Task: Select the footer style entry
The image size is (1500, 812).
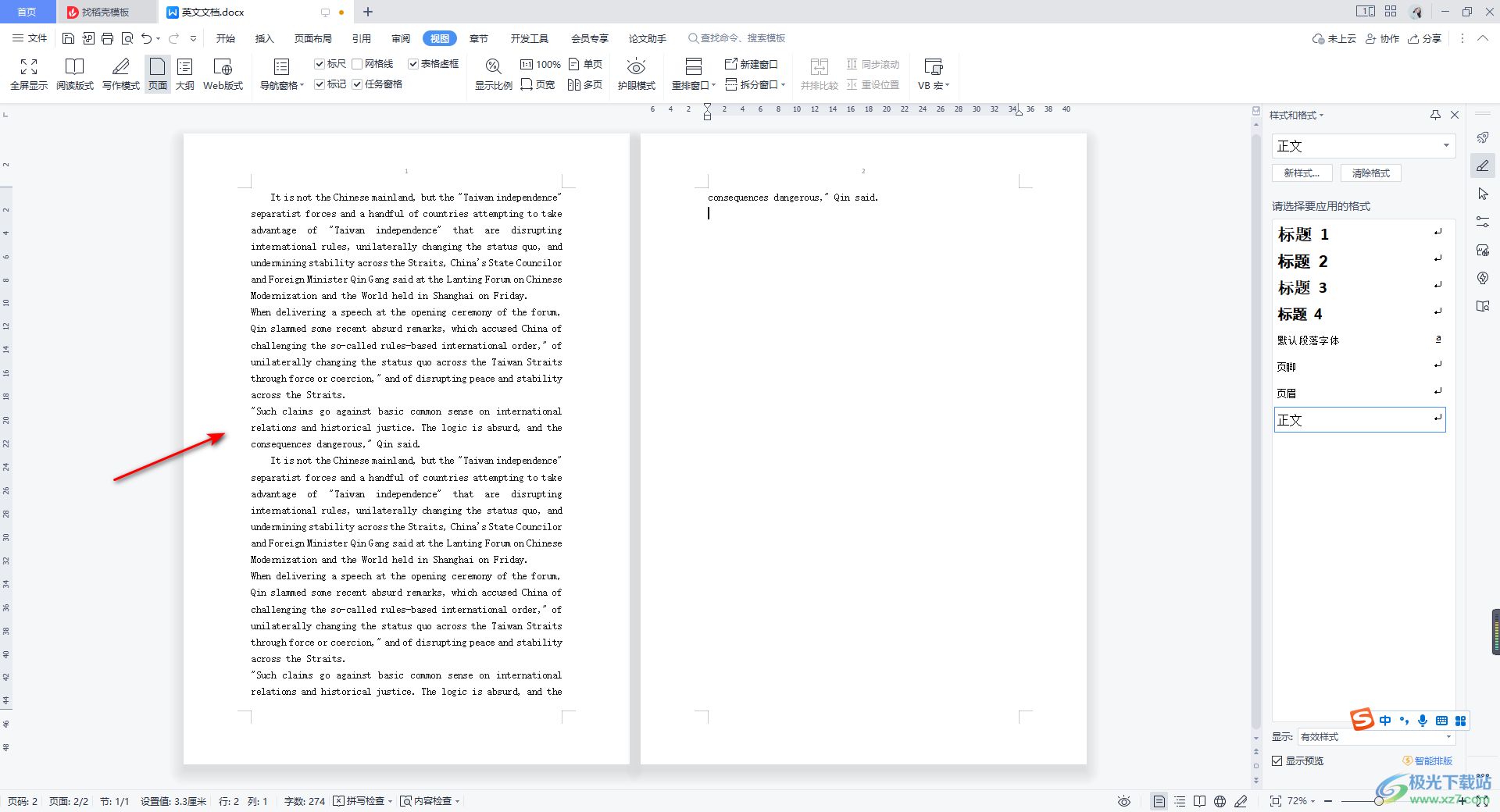Action: coord(1359,367)
